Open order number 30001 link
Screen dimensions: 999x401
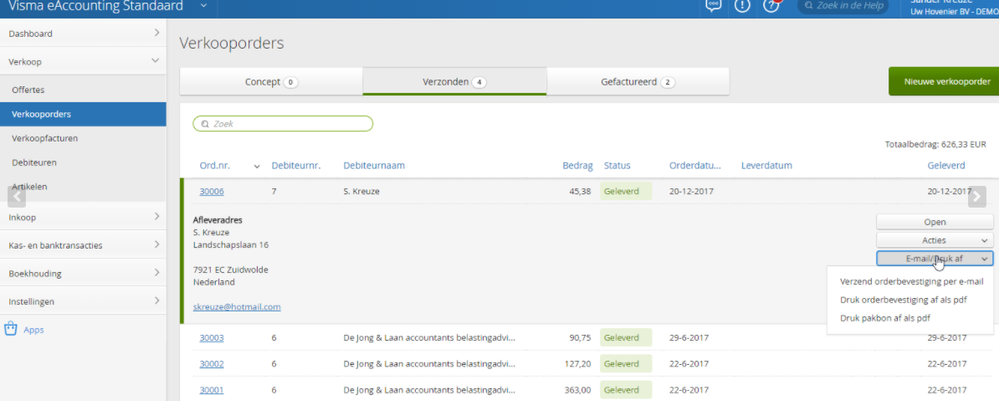[x=212, y=390]
